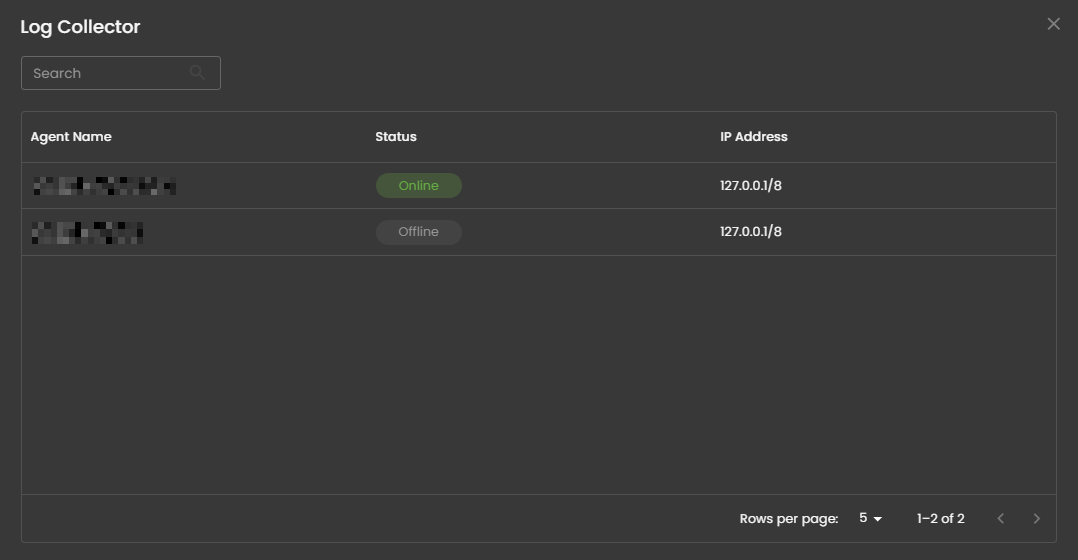Click the "1–2 of 2" pagination text
The image size is (1078, 560).
click(940, 518)
